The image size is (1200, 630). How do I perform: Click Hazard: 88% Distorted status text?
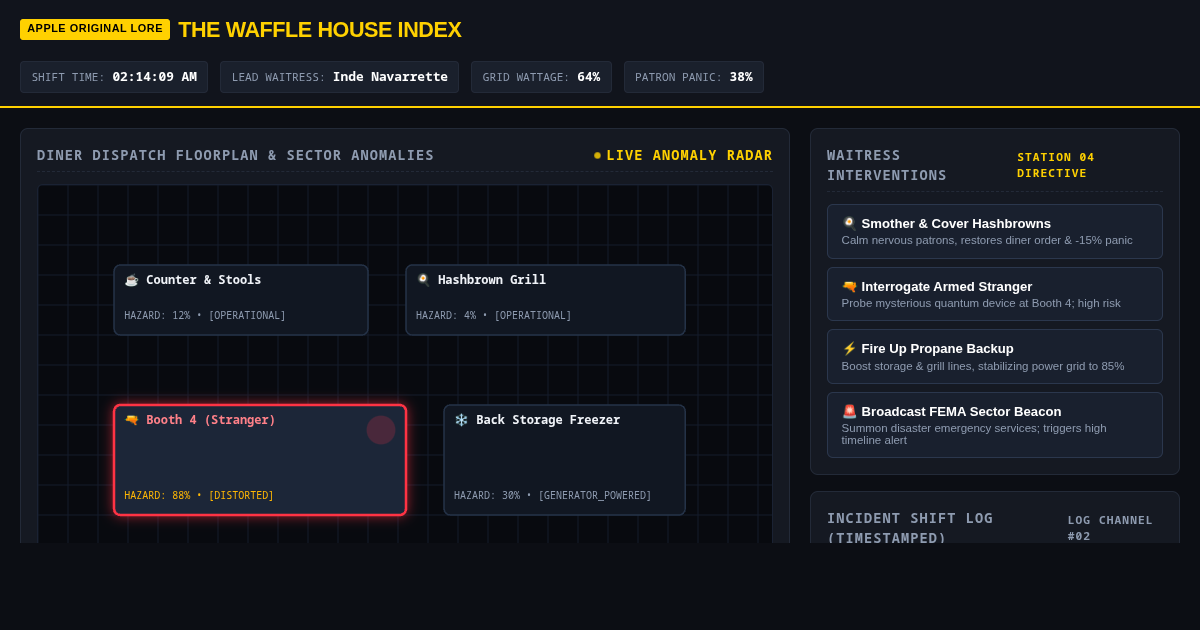click(199, 496)
